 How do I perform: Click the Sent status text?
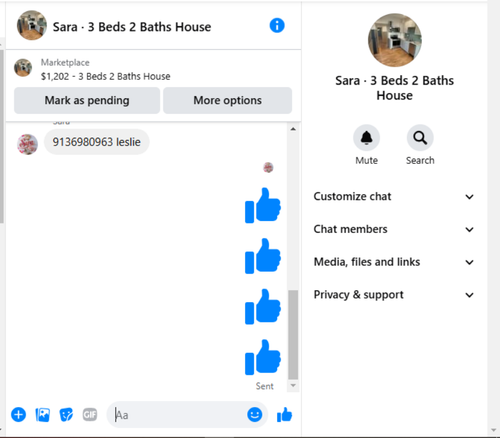click(265, 386)
